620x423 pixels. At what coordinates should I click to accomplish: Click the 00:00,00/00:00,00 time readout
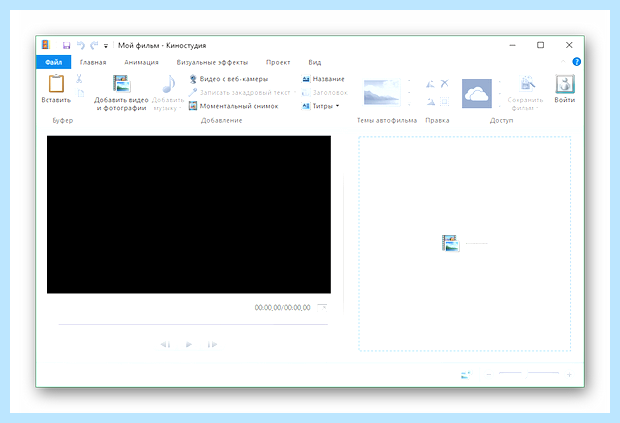point(282,308)
